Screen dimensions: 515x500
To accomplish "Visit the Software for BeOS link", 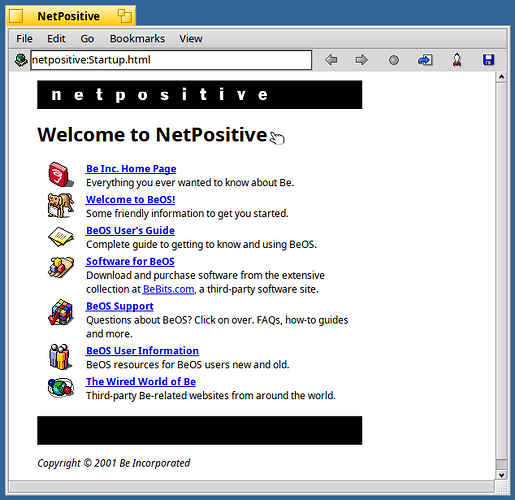I will click(130, 261).
